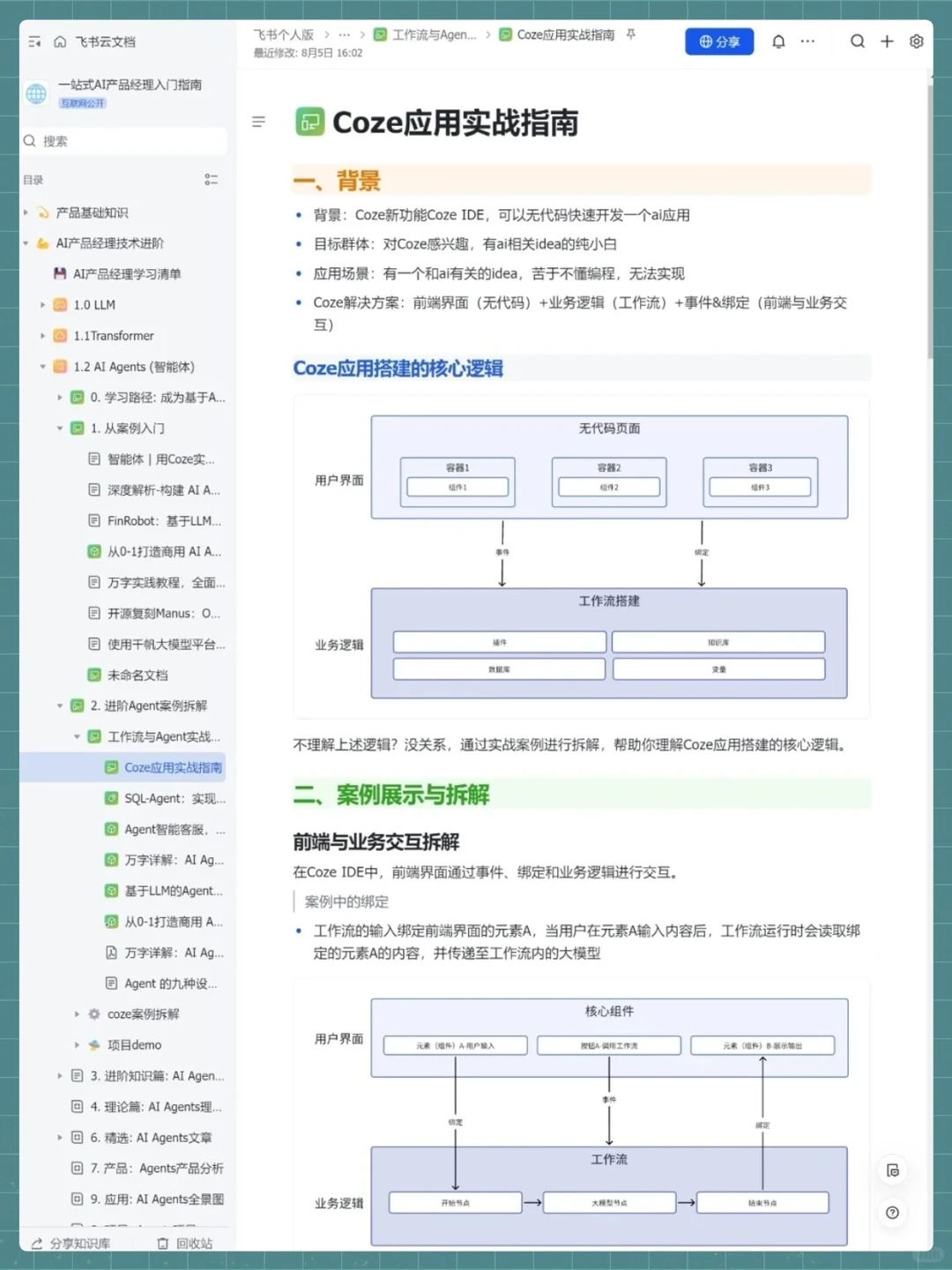Viewport: 952px width, 1270px height.
Task: Expand the coze案例拆解 section
Action: (77, 1013)
